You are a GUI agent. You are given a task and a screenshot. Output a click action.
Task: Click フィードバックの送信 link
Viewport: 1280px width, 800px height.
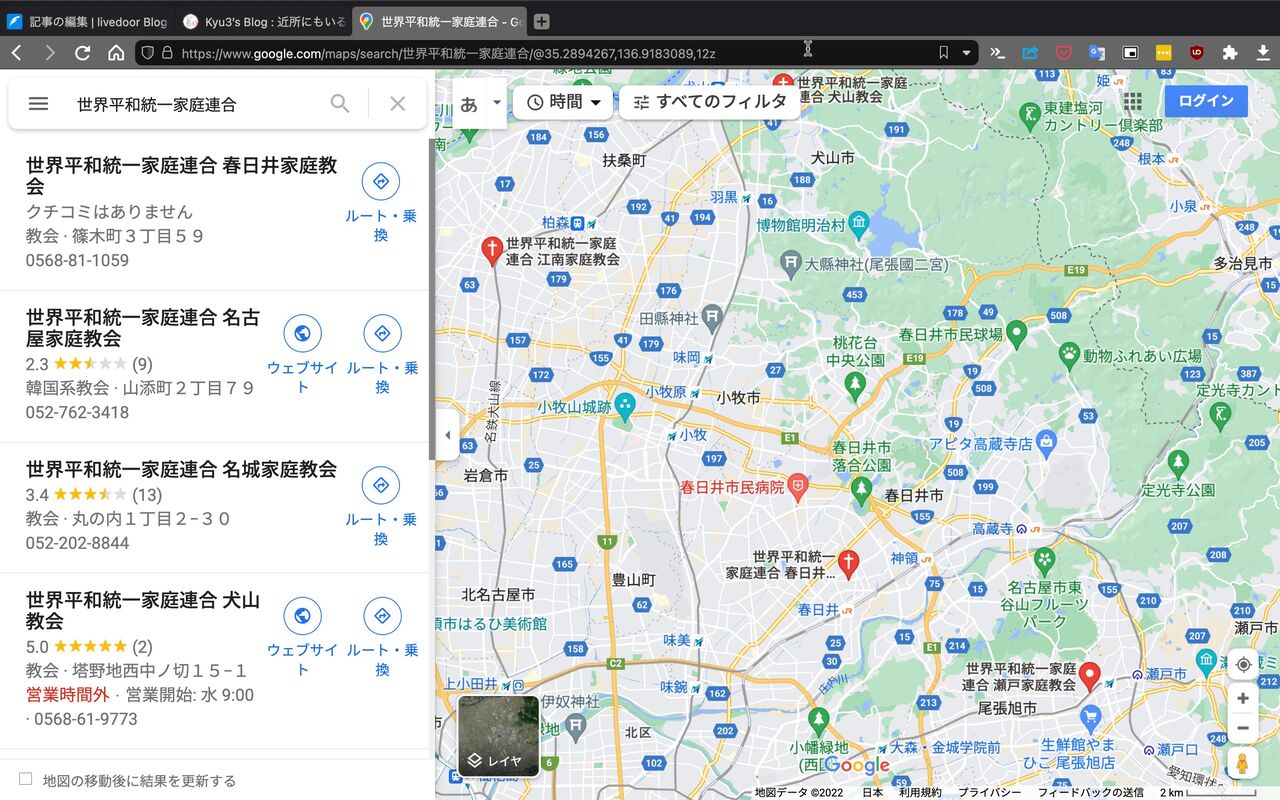[x=1090, y=792]
